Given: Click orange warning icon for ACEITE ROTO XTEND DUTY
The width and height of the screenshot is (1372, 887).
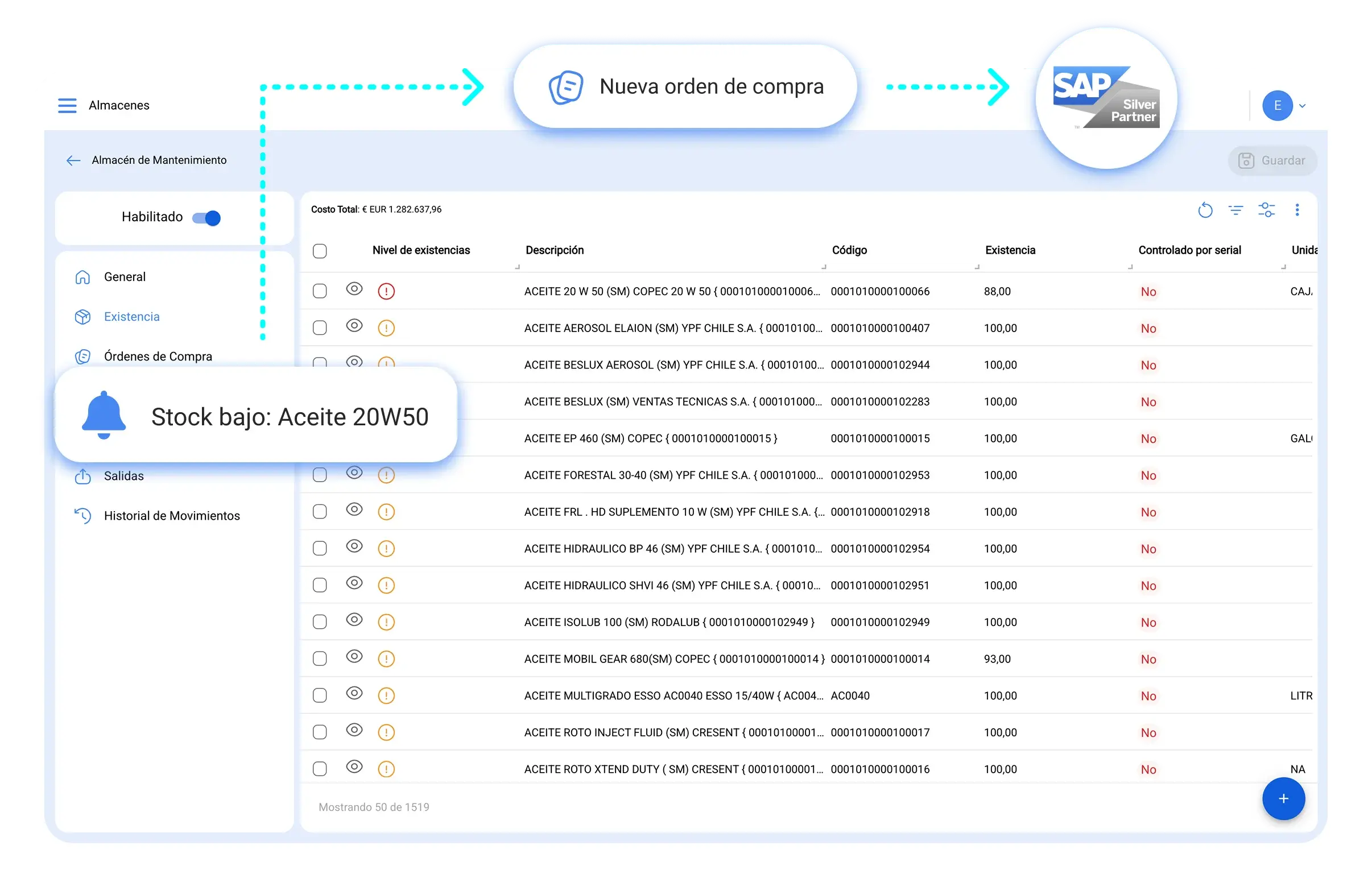Looking at the screenshot, I should coord(386,769).
